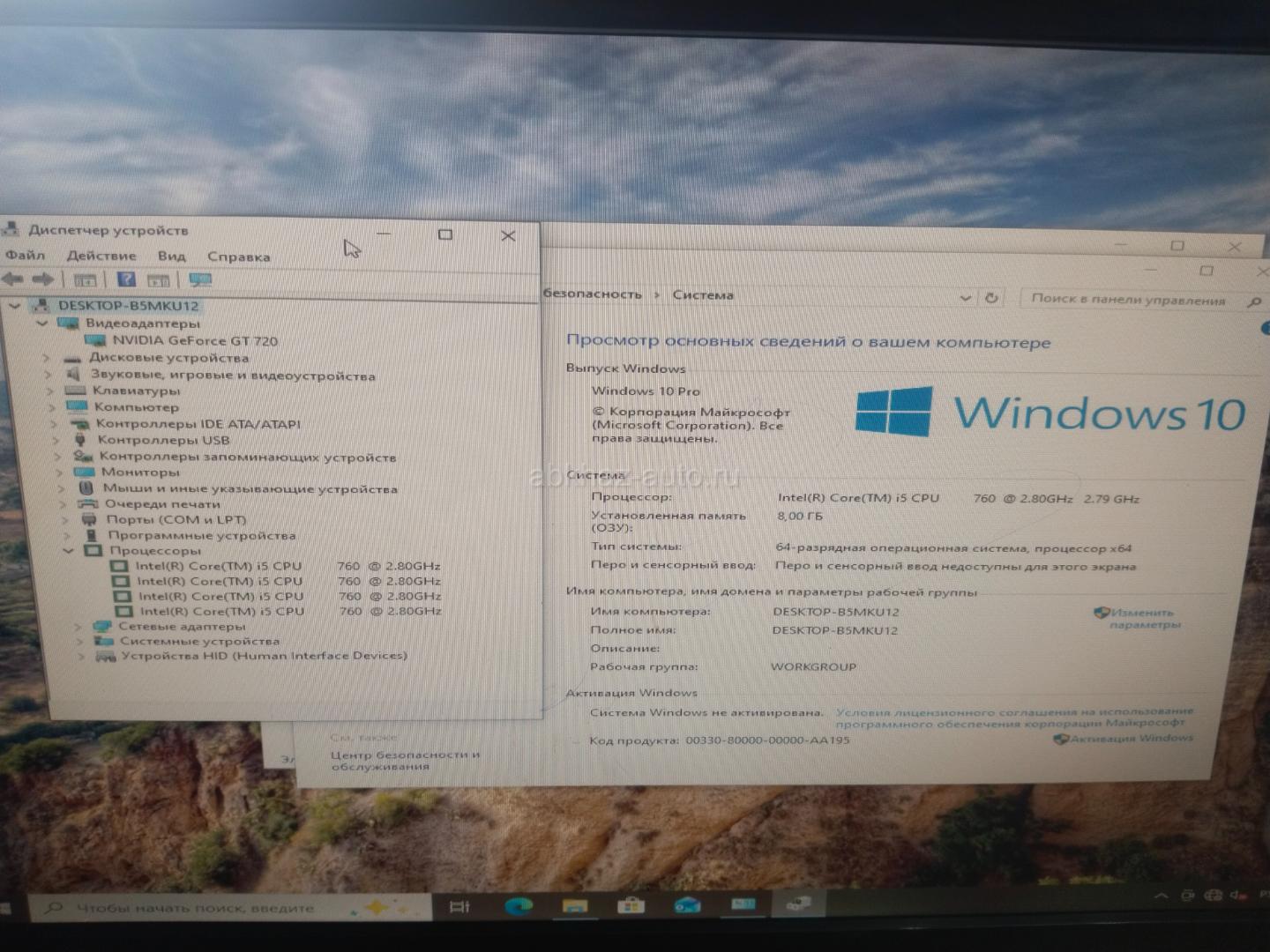Viewport: 1270px width, 952px height.
Task: Click the Активация Windows link
Action: point(1131,739)
